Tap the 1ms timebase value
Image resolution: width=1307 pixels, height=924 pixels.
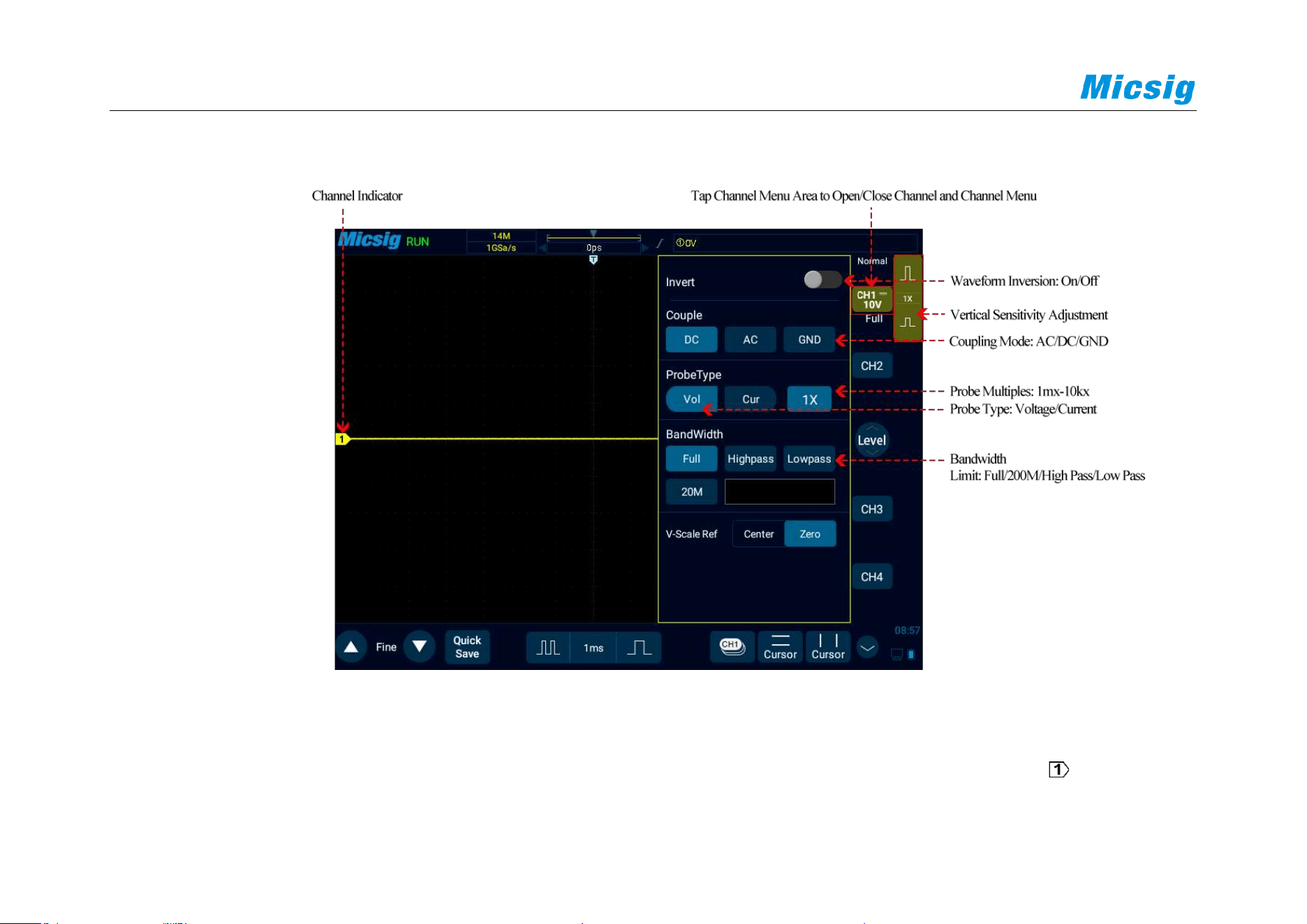point(593,648)
